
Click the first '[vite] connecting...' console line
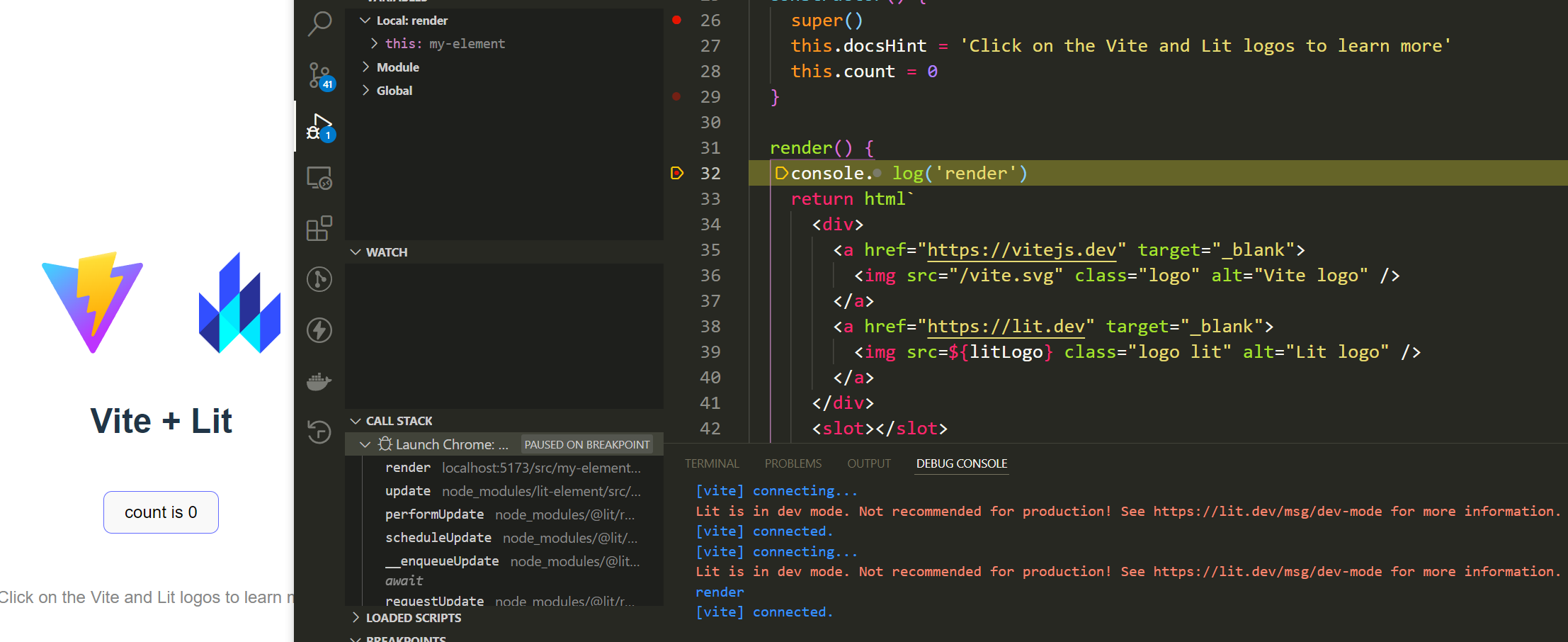[x=777, y=490]
